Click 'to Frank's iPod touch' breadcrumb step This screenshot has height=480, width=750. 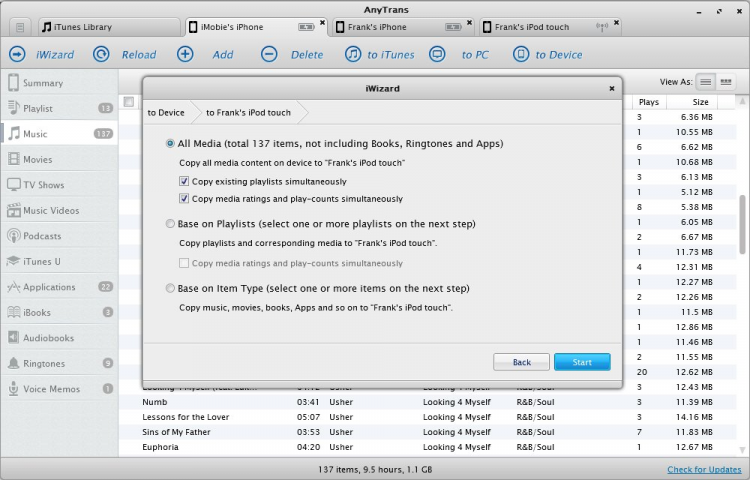tap(248, 113)
